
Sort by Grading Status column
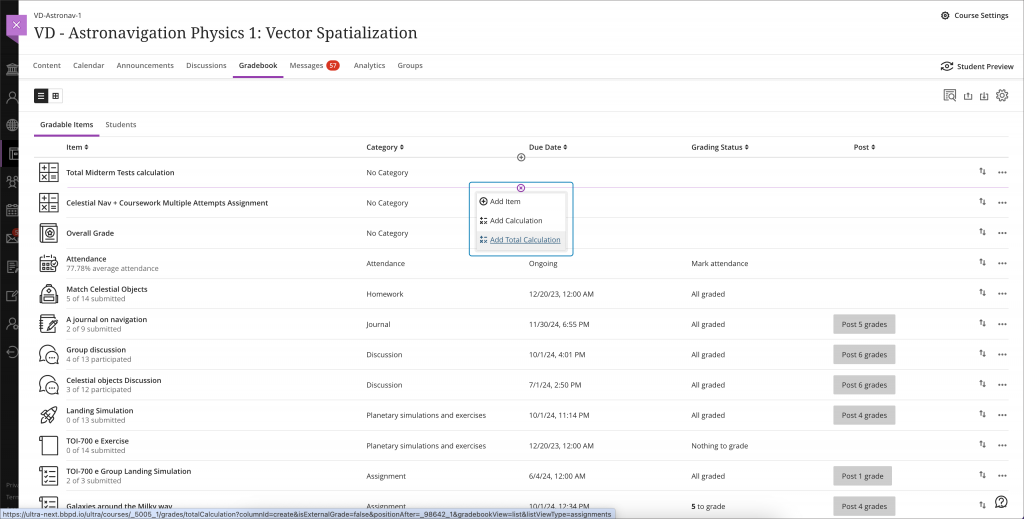(720, 148)
